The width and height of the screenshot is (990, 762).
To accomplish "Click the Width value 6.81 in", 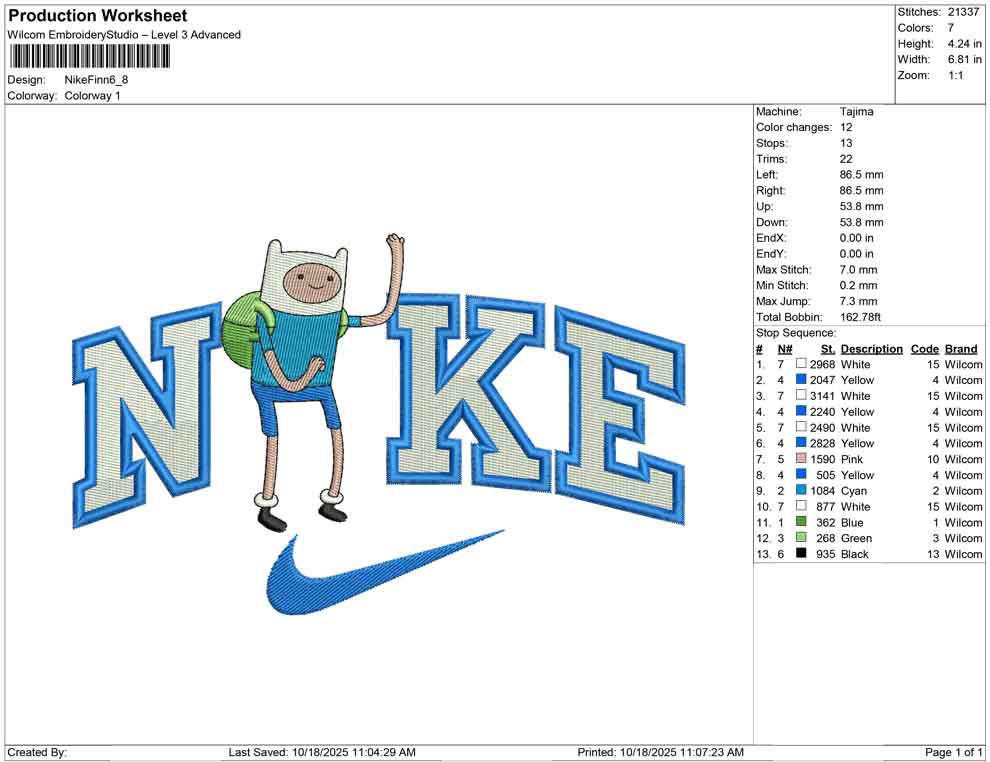I will pyautogui.click(x=964, y=59).
